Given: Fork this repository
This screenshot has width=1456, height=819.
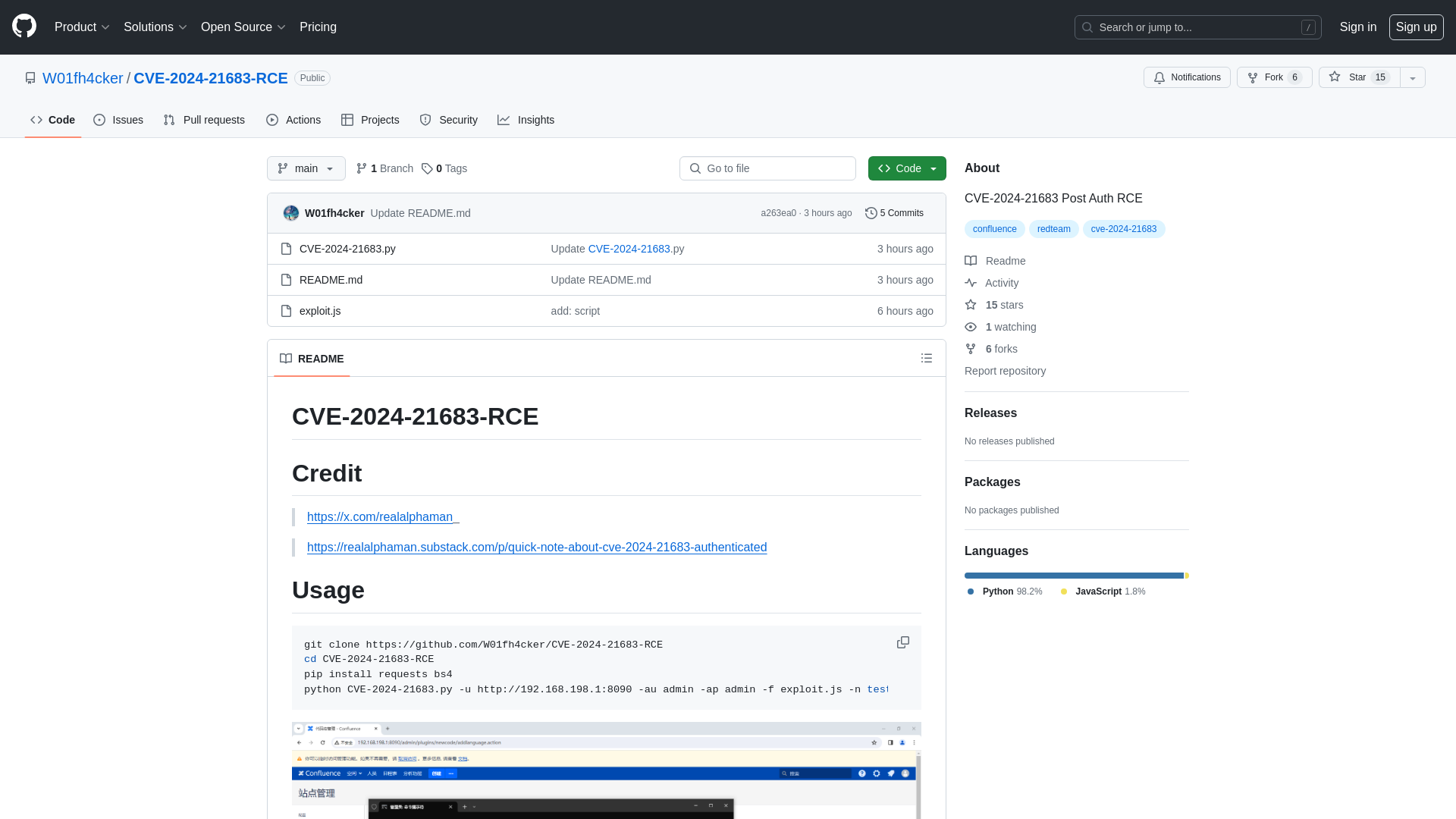Looking at the screenshot, I should click(x=1274, y=77).
